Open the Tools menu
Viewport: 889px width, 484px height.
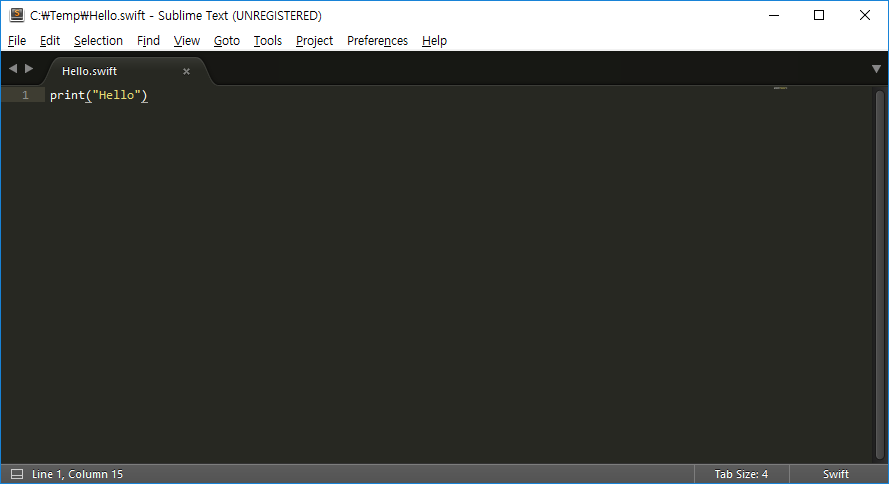[268, 41]
